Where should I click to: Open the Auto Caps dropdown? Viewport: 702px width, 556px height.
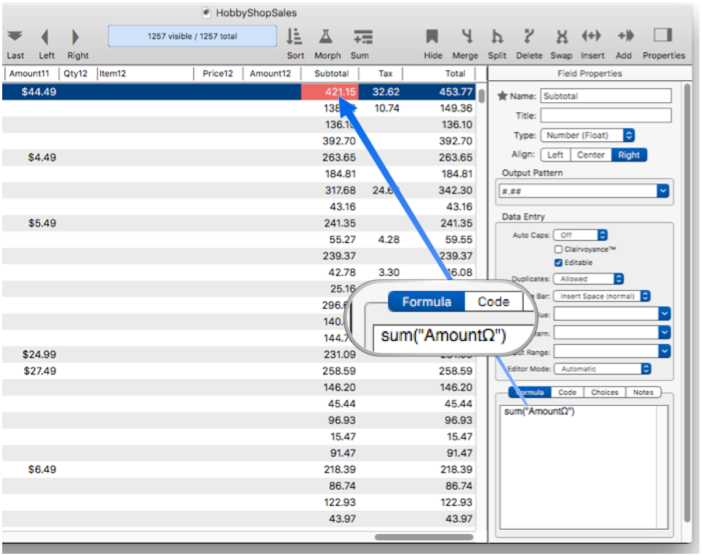[x=580, y=234]
